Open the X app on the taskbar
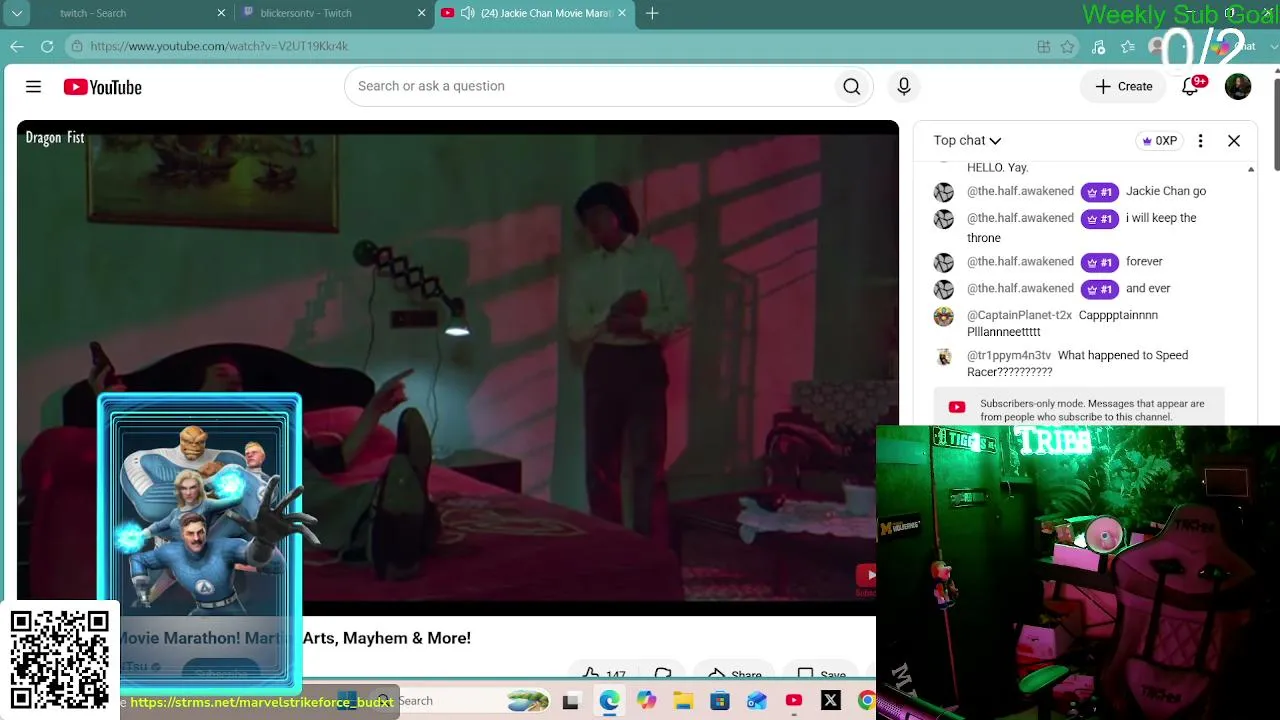 tap(831, 701)
